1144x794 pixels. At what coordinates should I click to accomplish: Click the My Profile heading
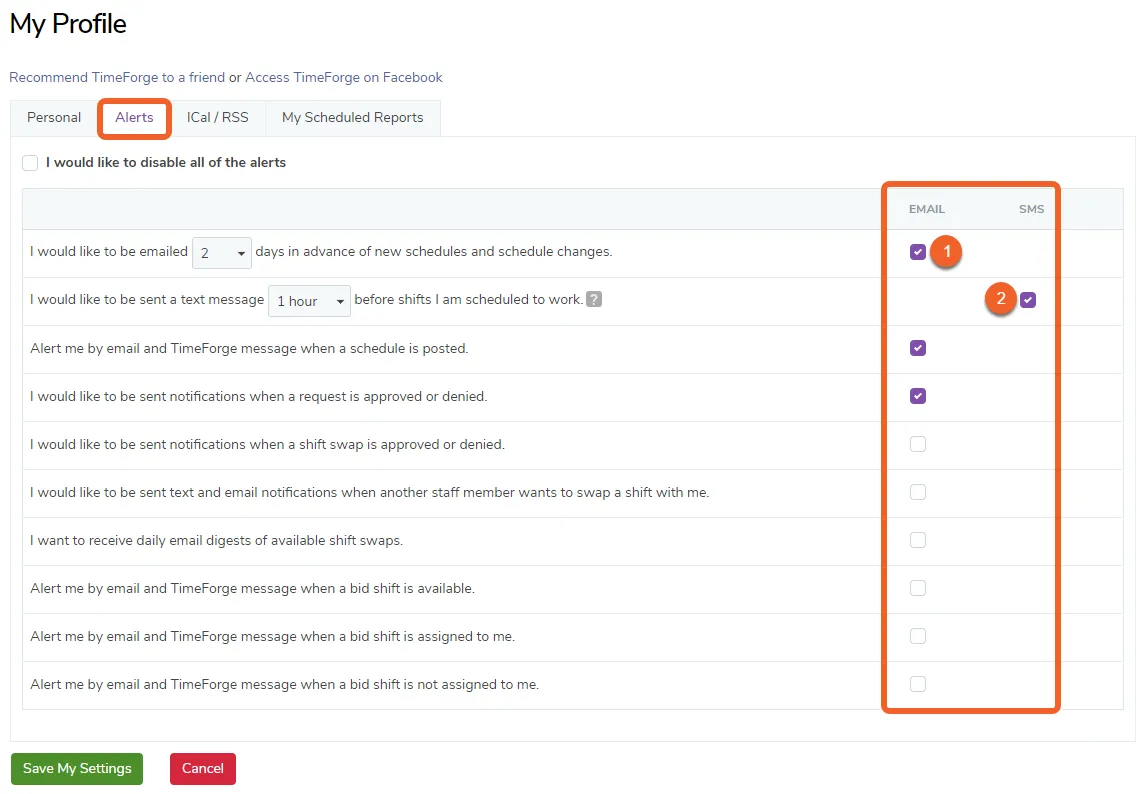pyautogui.click(x=68, y=24)
